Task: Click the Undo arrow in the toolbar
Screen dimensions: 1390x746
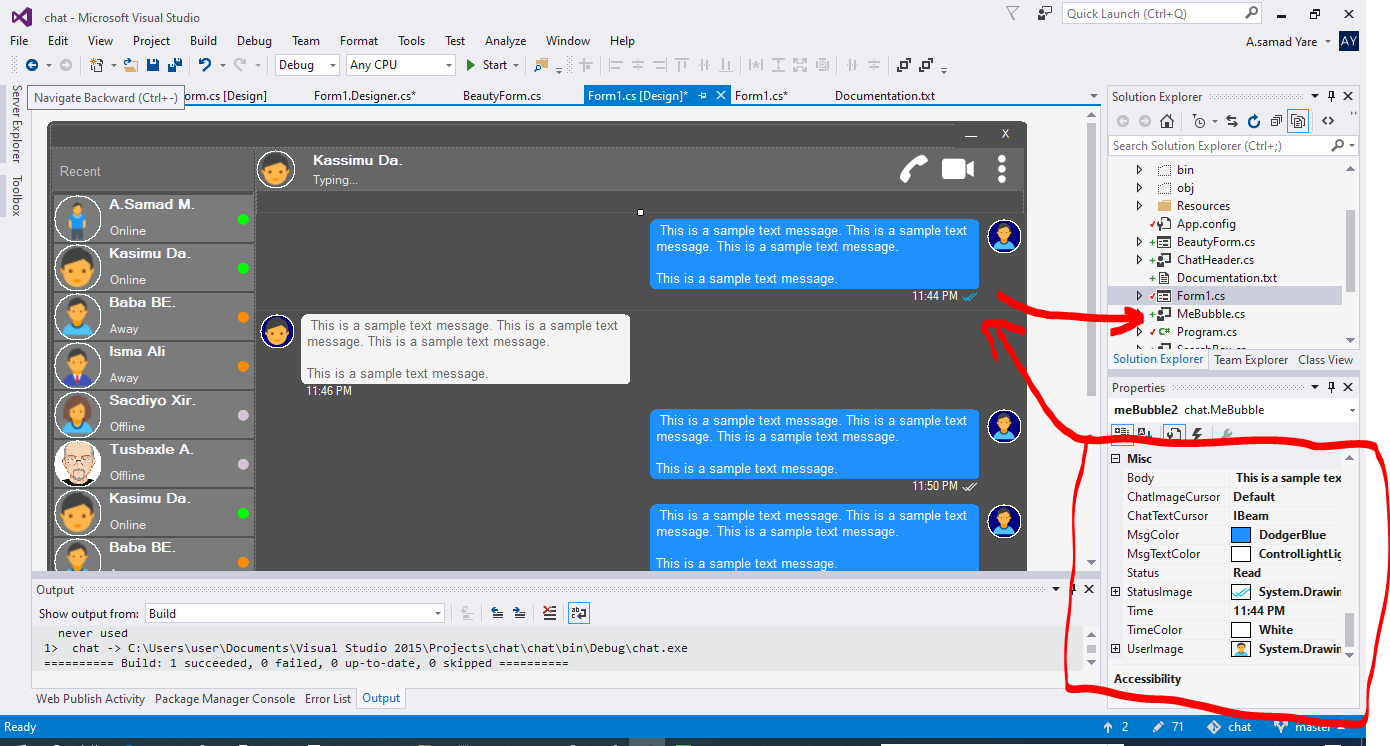Action: pos(204,65)
